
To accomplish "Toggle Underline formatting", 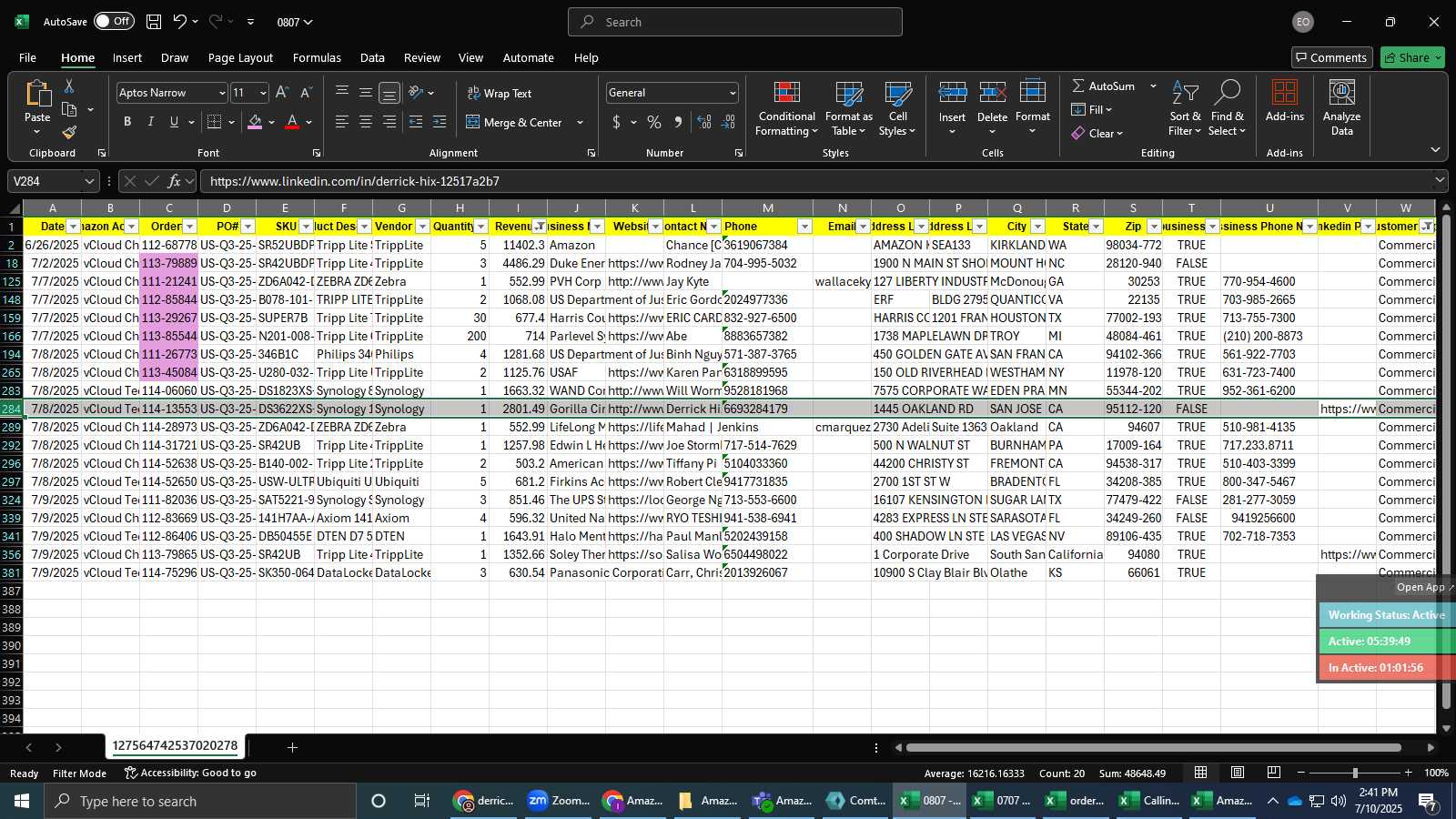I will tap(174, 122).
